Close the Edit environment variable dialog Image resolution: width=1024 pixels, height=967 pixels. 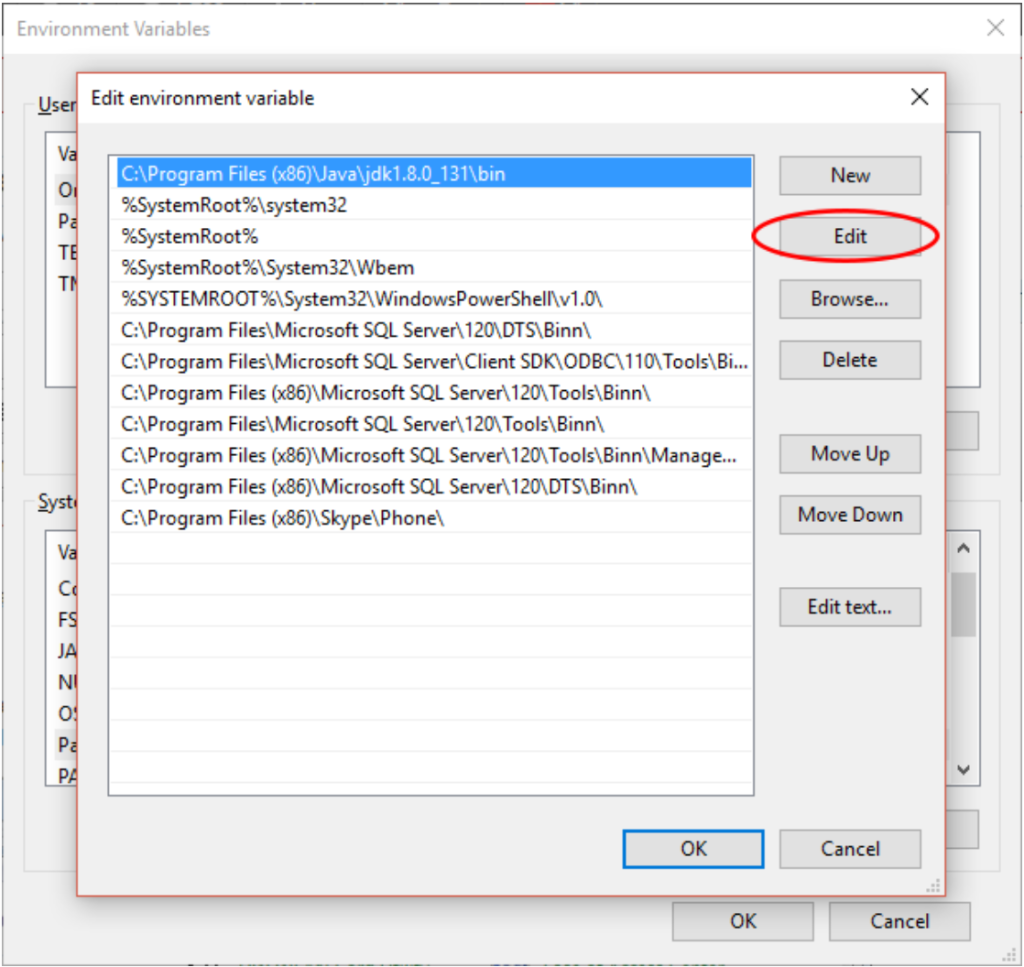point(919,97)
